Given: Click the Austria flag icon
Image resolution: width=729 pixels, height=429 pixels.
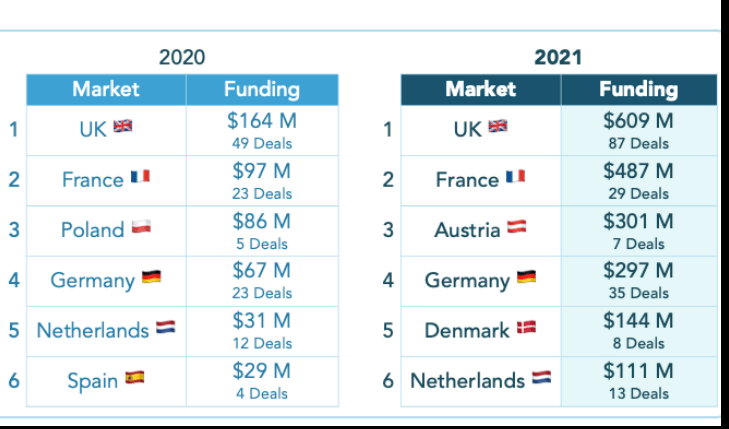Looking at the screenshot, I should click(x=518, y=228).
